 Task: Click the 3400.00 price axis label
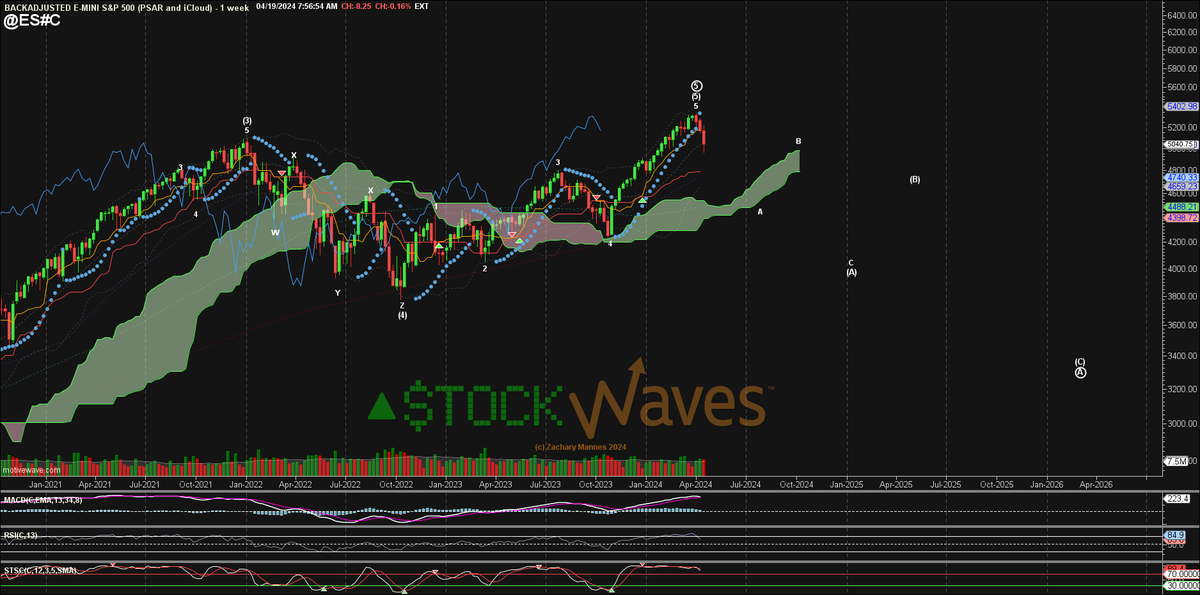click(1182, 356)
